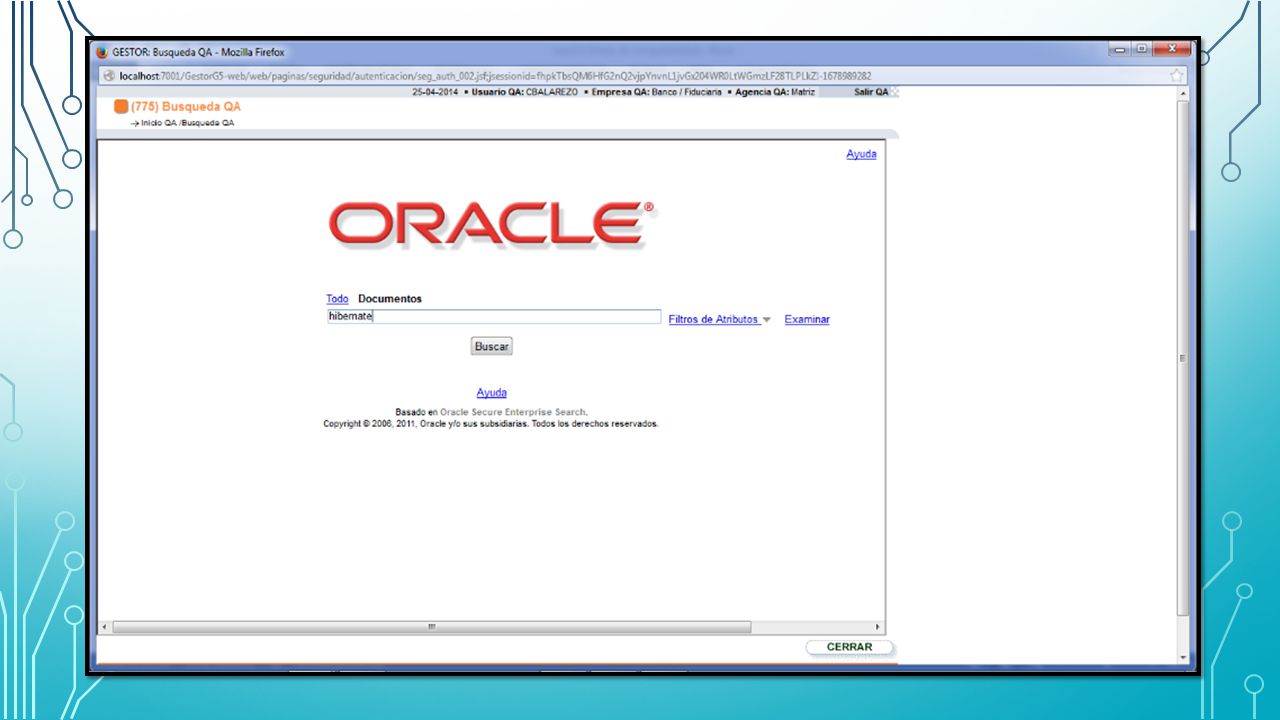The image size is (1280, 720).
Task: Close the Firefox window
Action: click(x=1171, y=49)
